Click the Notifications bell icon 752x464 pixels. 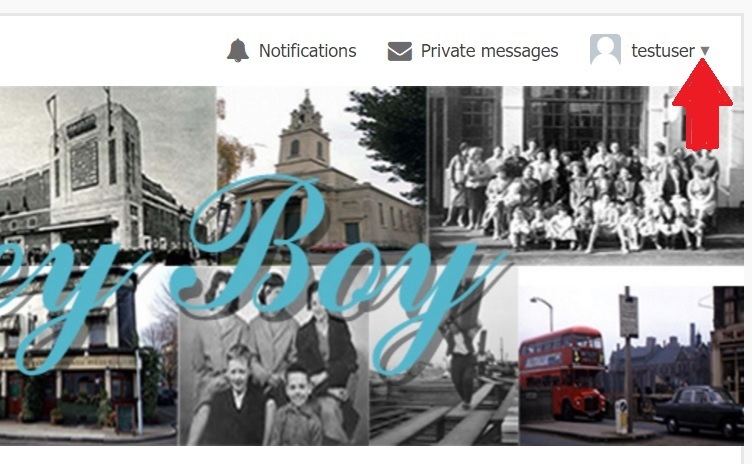click(x=238, y=50)
